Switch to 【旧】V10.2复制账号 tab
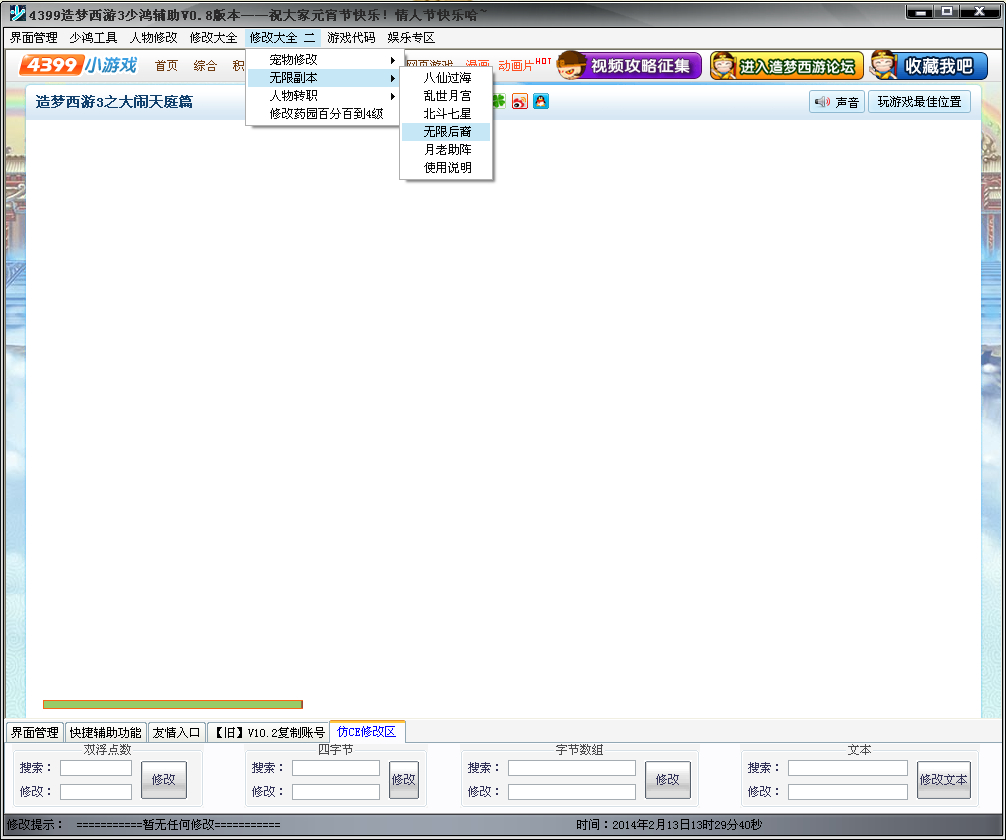 point(268,732)
